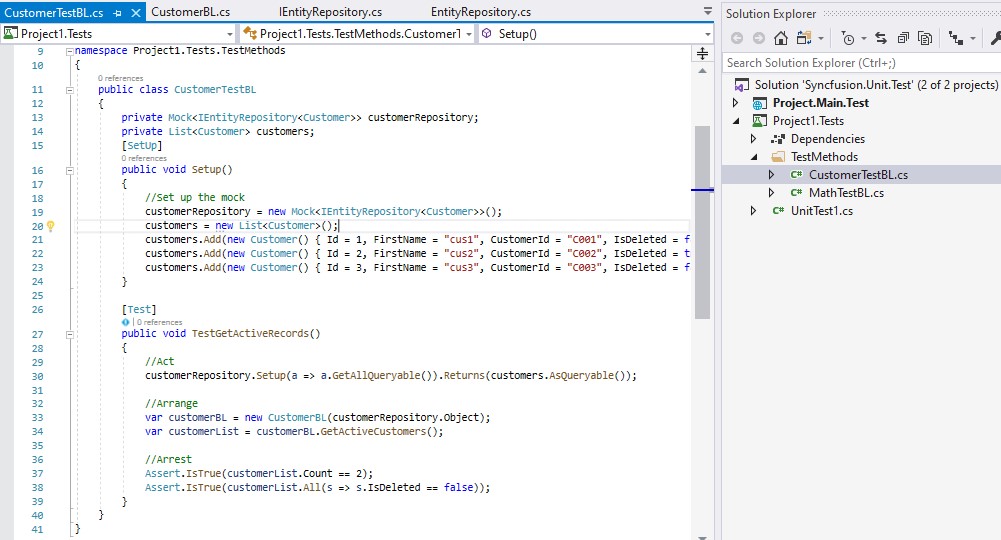Click the Collapse All icon
The height and width of the screenshot is (540, 1001).
[903, 38]
